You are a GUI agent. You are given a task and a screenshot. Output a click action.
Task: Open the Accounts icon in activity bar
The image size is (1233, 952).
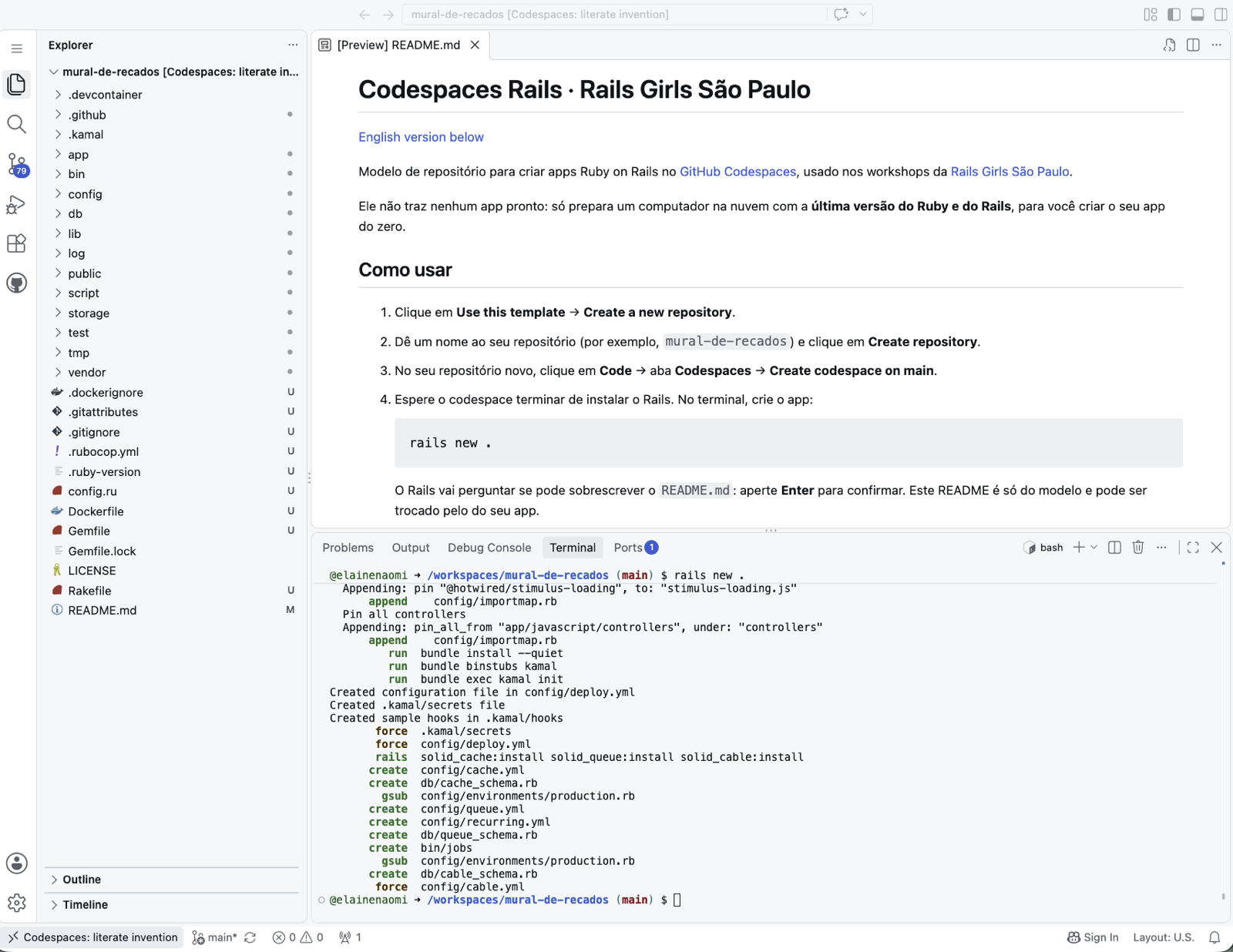pyautogui.click(x=17, y=863)
